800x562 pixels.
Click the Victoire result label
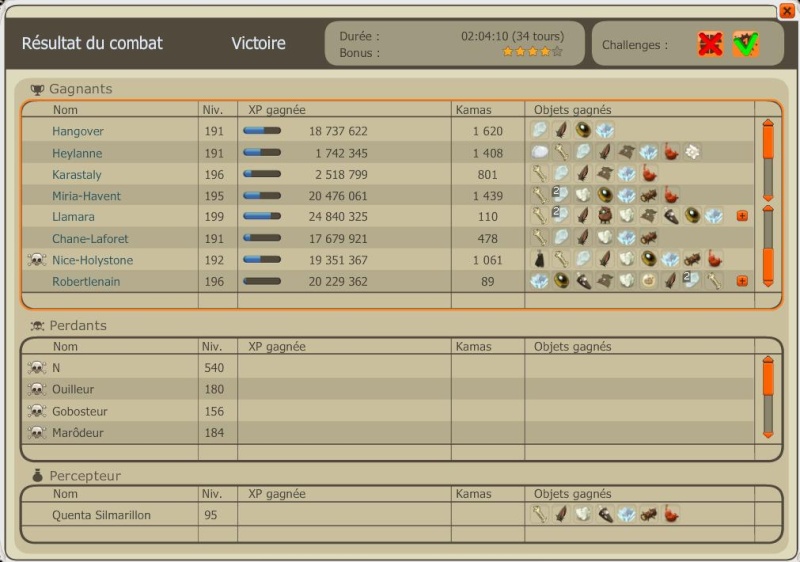tap(258, 43)
